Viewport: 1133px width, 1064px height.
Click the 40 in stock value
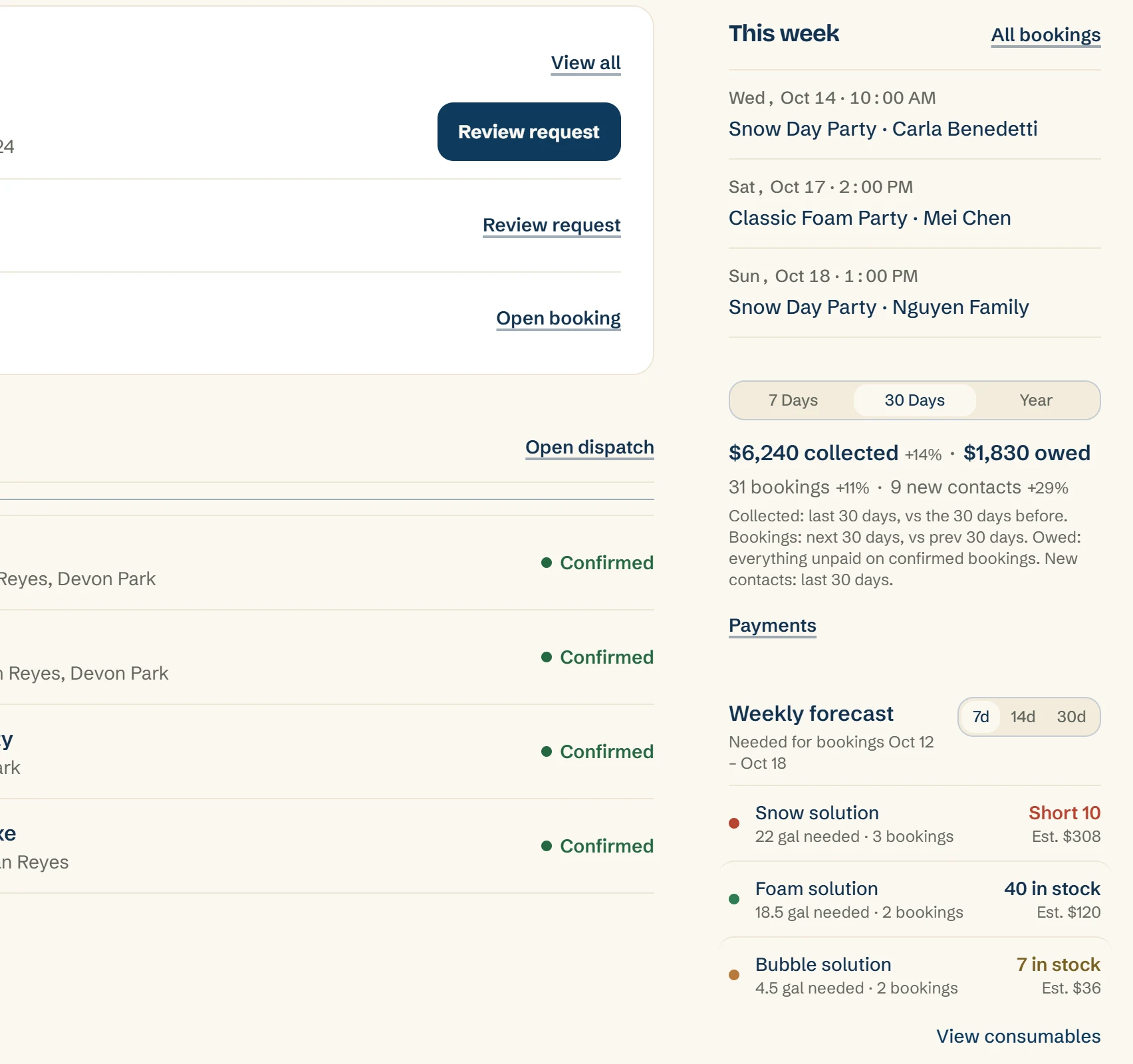point(1052,889)
